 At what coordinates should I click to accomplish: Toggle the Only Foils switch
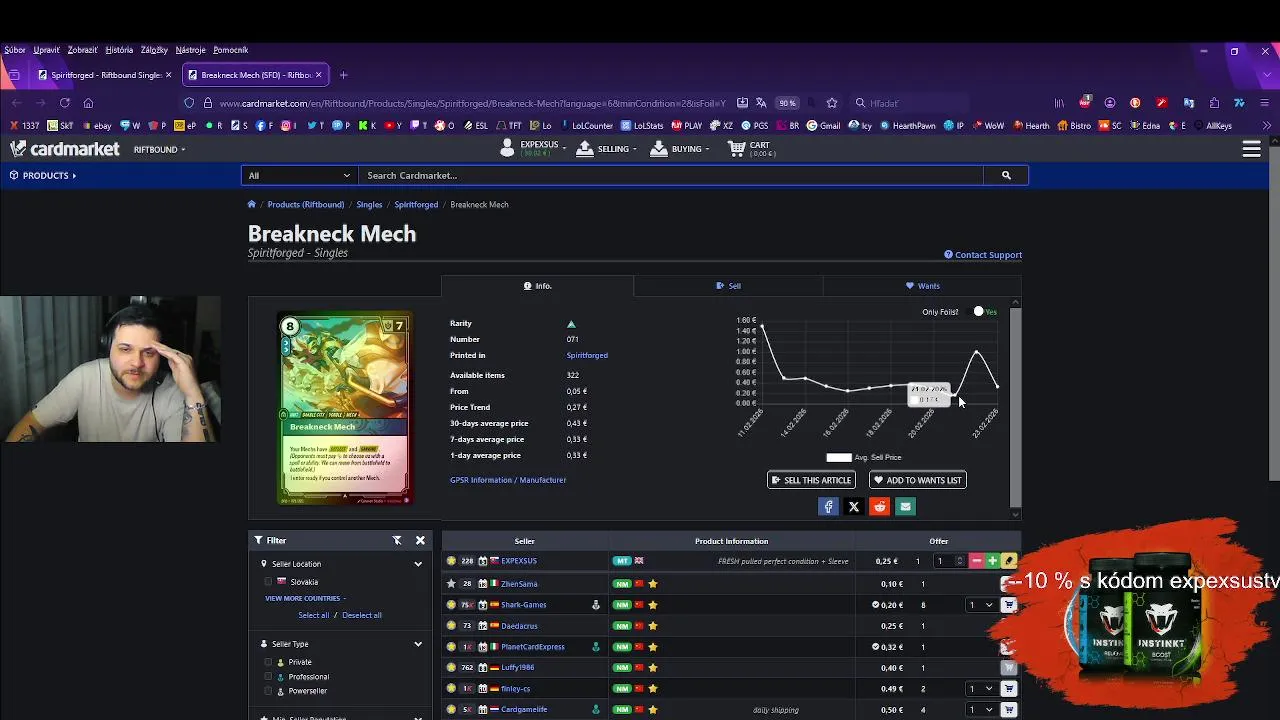tap(980, 312)
